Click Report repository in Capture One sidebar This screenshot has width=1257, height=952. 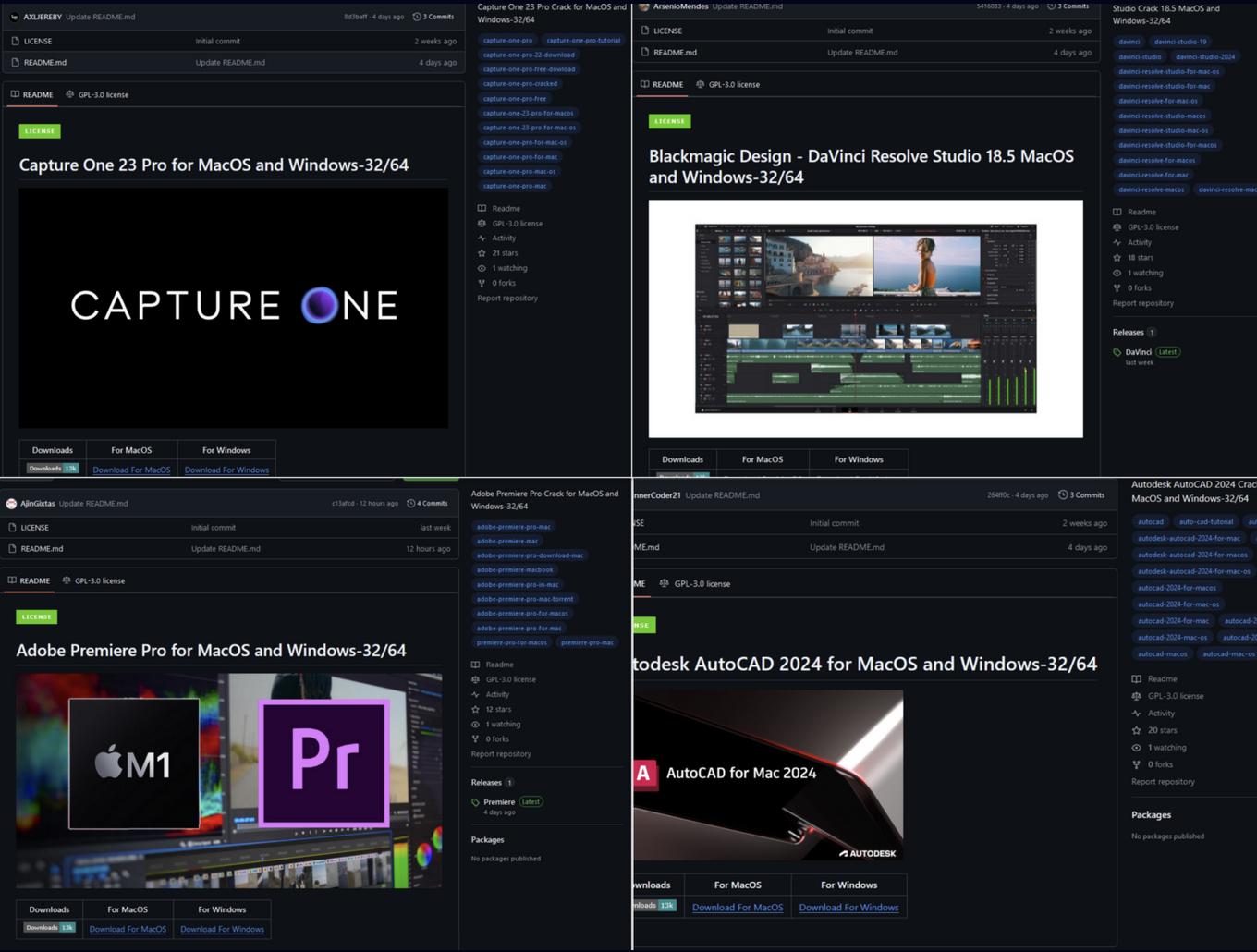click(x=507, y=298)
